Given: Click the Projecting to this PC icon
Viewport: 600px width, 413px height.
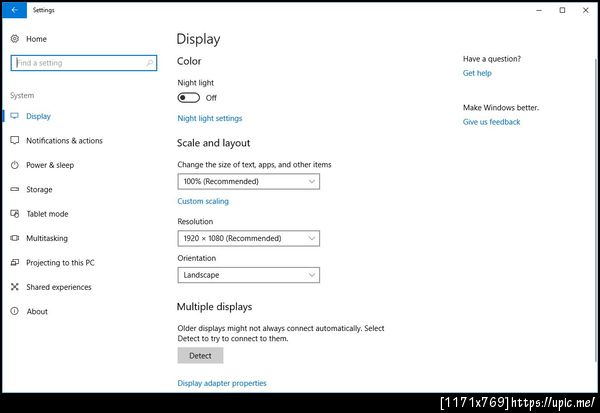Looking at the screenshot, I should pos(15,263).
